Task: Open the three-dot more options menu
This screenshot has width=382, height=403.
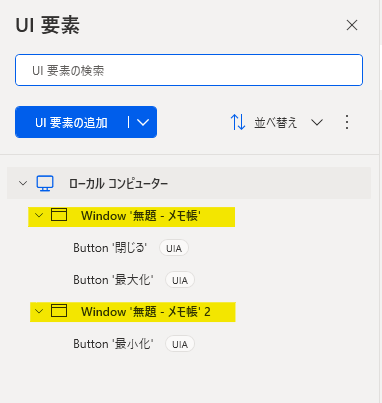Action: coord(347,122)
